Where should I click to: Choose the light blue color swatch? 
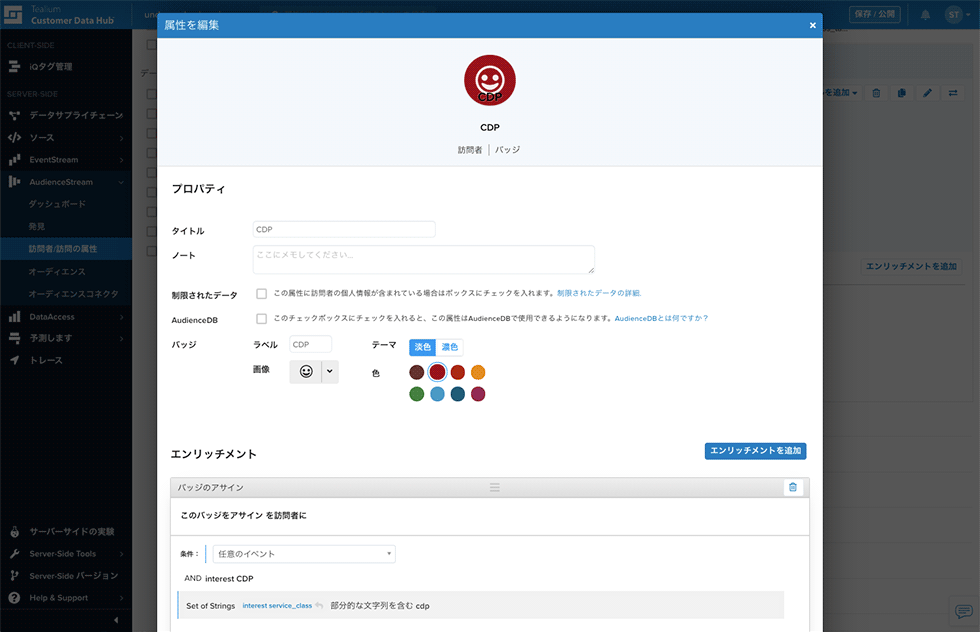[438, 394]
